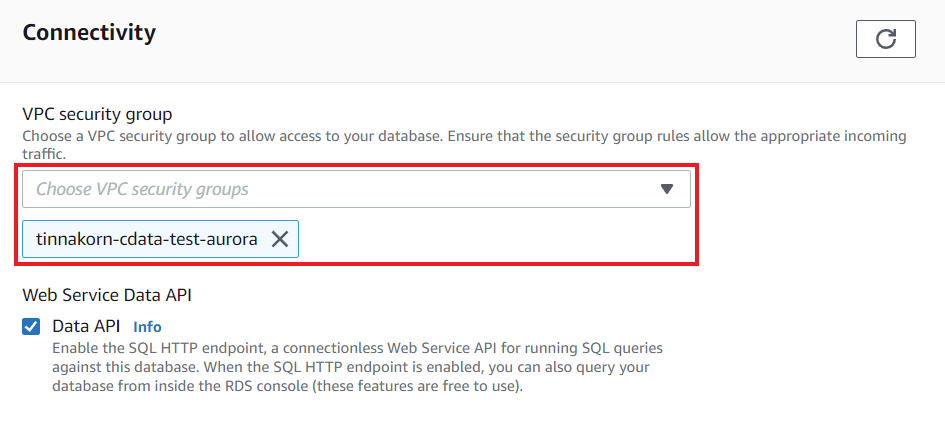
Task: Click the blue Info hyperlink text
Action: pyautogui.click(x=147, y=327)
